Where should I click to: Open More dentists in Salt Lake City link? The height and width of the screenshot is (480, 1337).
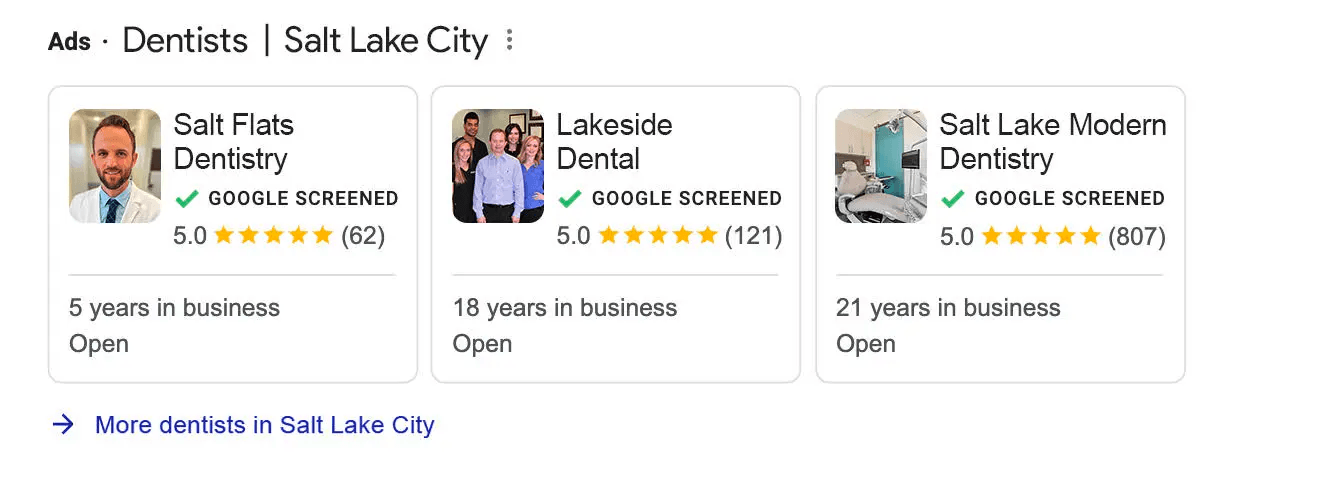265,425
